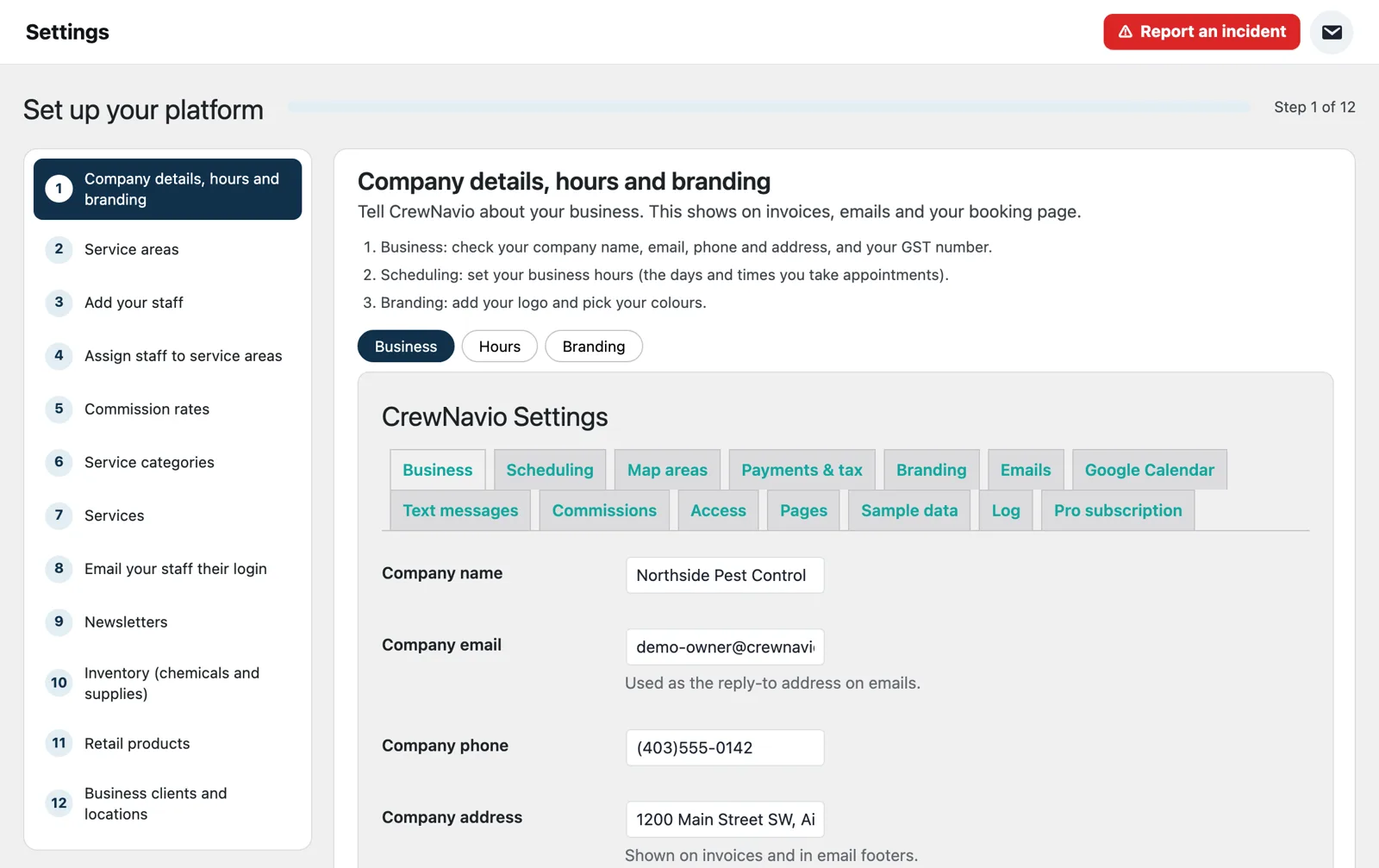Click the Report an incident button
This screenshot has width=1379, height=868.
point(1201,32)
